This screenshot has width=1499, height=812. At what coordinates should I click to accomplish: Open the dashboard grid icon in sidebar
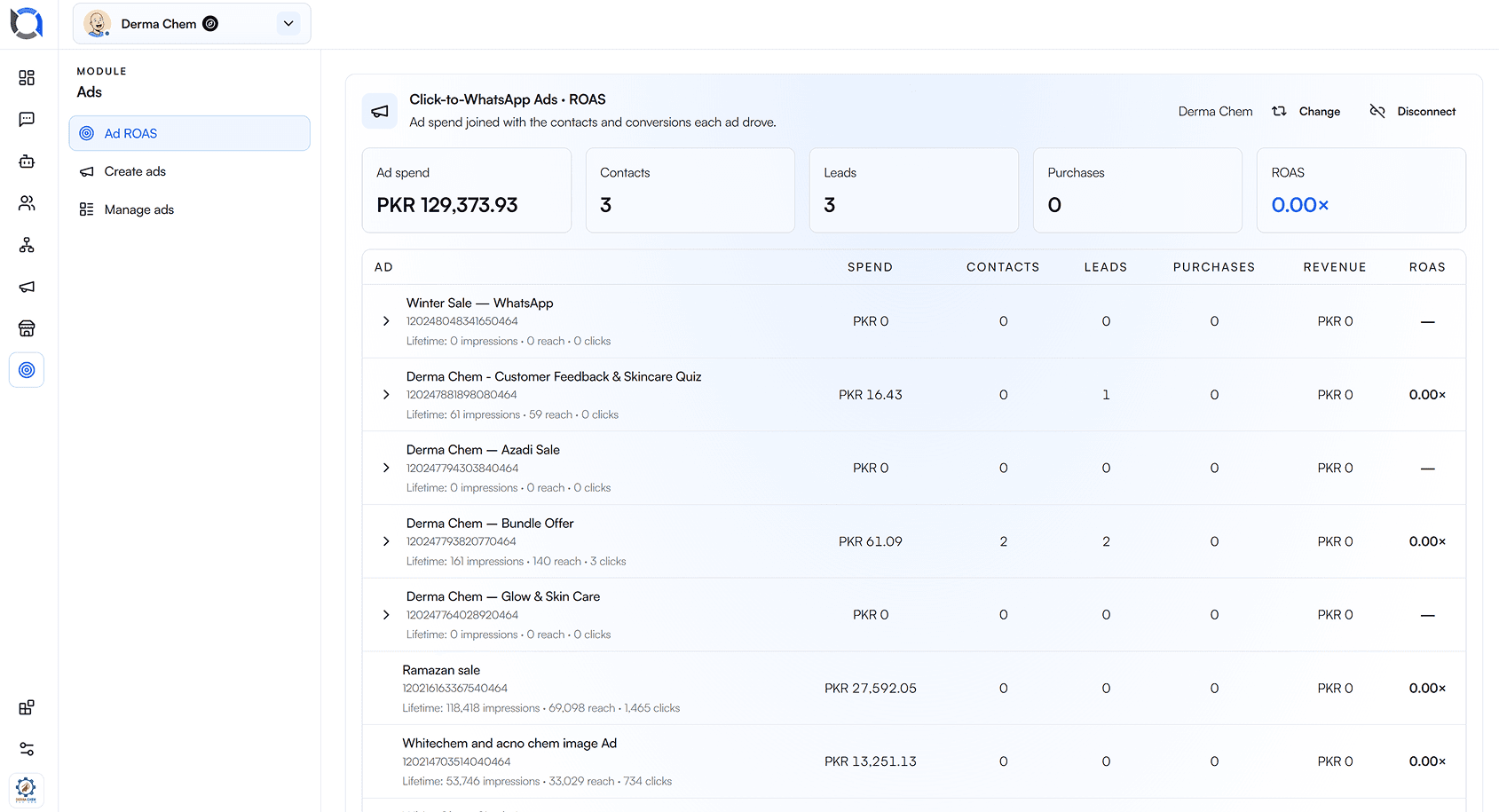click(27, 78)
